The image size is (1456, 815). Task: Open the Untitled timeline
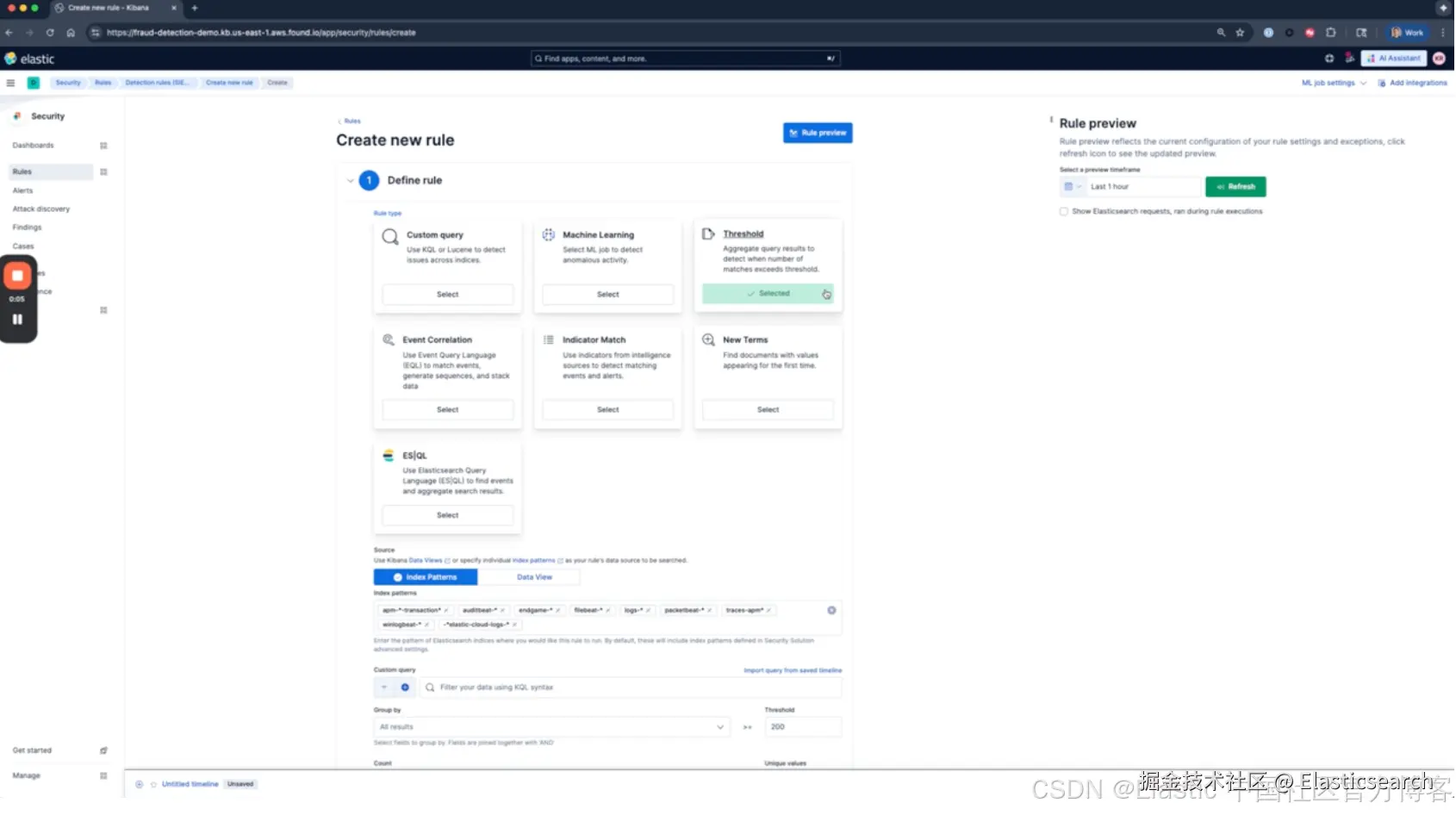[x=190, y=785]
